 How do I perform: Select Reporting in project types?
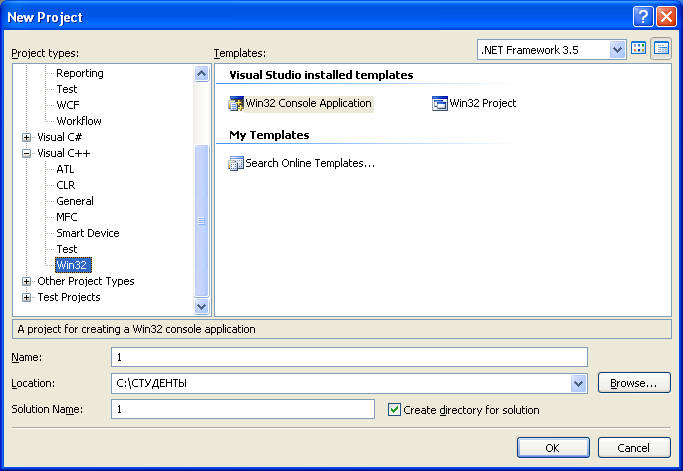[x=80, y=73]
